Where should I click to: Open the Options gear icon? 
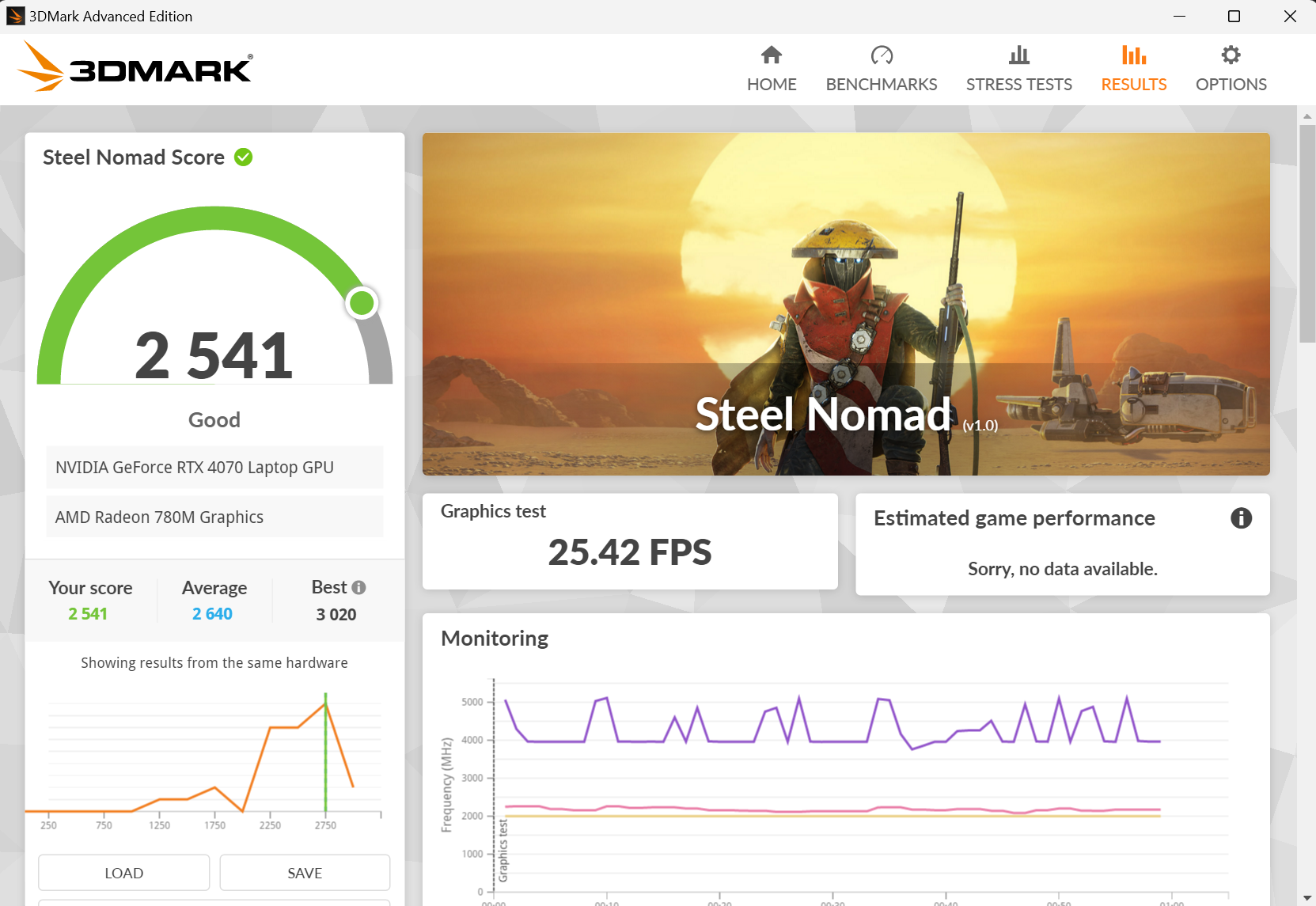(x=1231, y=55)
